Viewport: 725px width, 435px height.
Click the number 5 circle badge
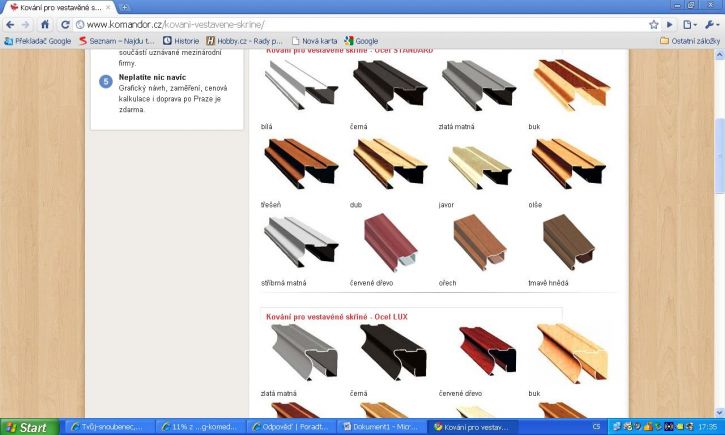[106, 82]
